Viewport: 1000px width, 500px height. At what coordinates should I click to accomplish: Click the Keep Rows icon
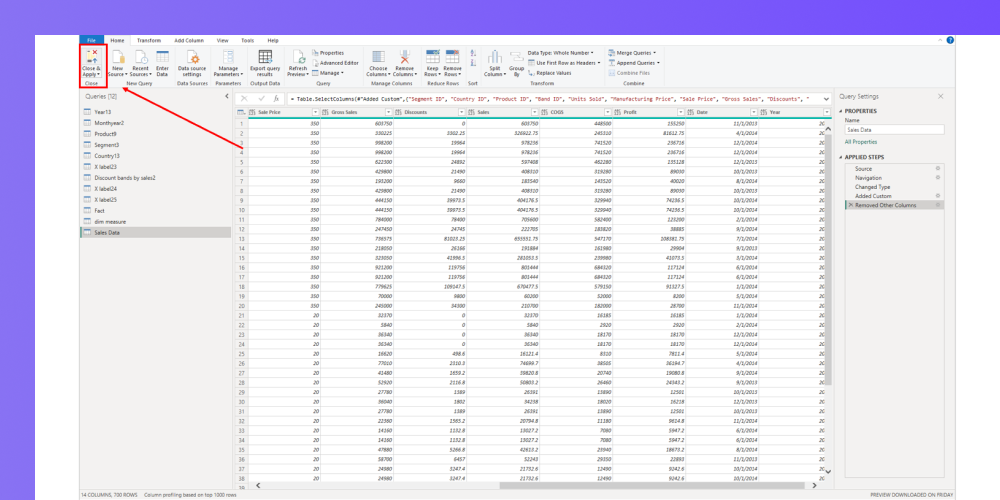(432, 56)
